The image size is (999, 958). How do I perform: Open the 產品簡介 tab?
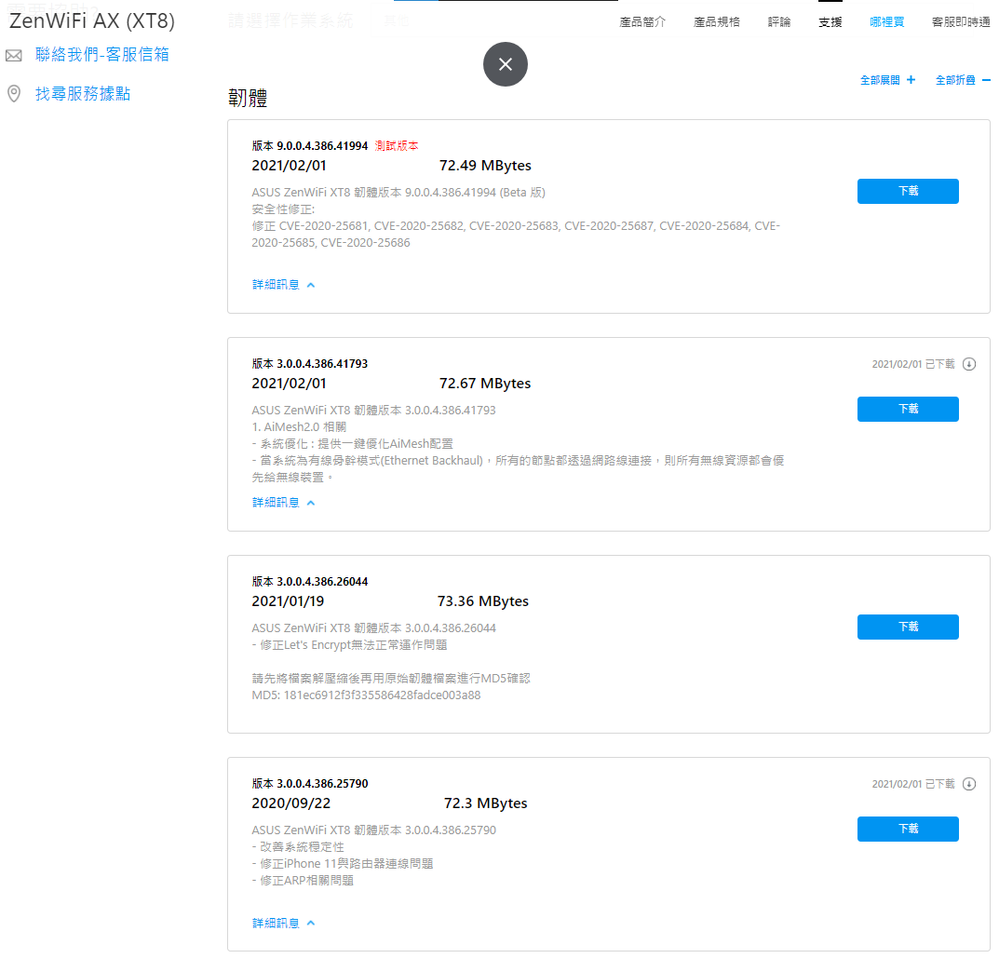point(642,22)
